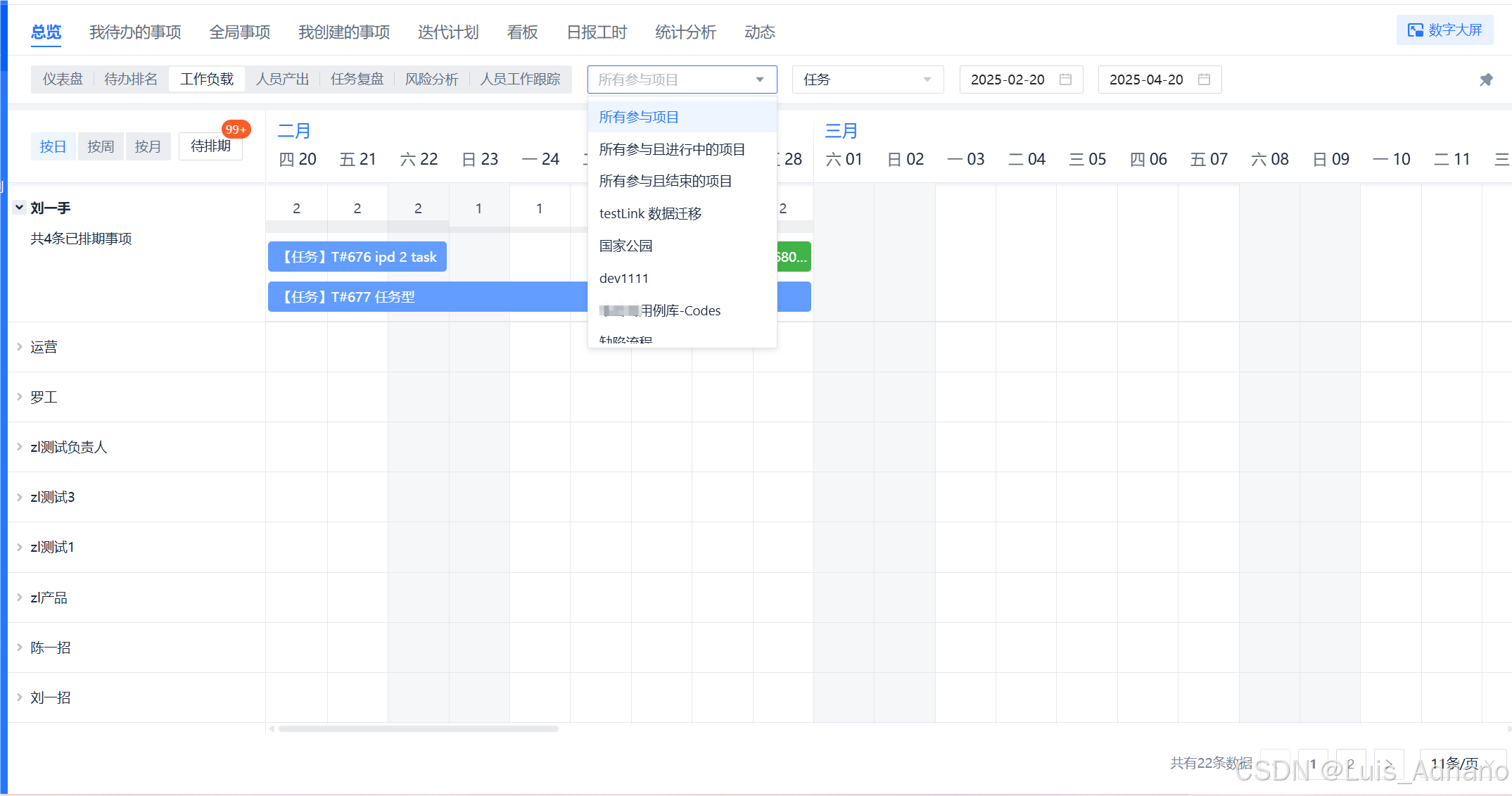Click the pin icon at top right
The image size is (1512, 796).
point(1485,80)
